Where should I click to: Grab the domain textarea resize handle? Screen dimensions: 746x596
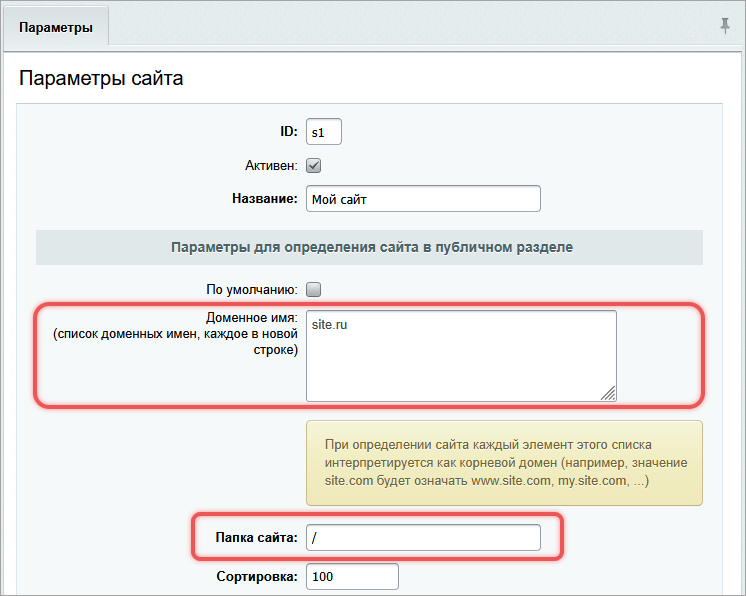[x=609, y=393]
